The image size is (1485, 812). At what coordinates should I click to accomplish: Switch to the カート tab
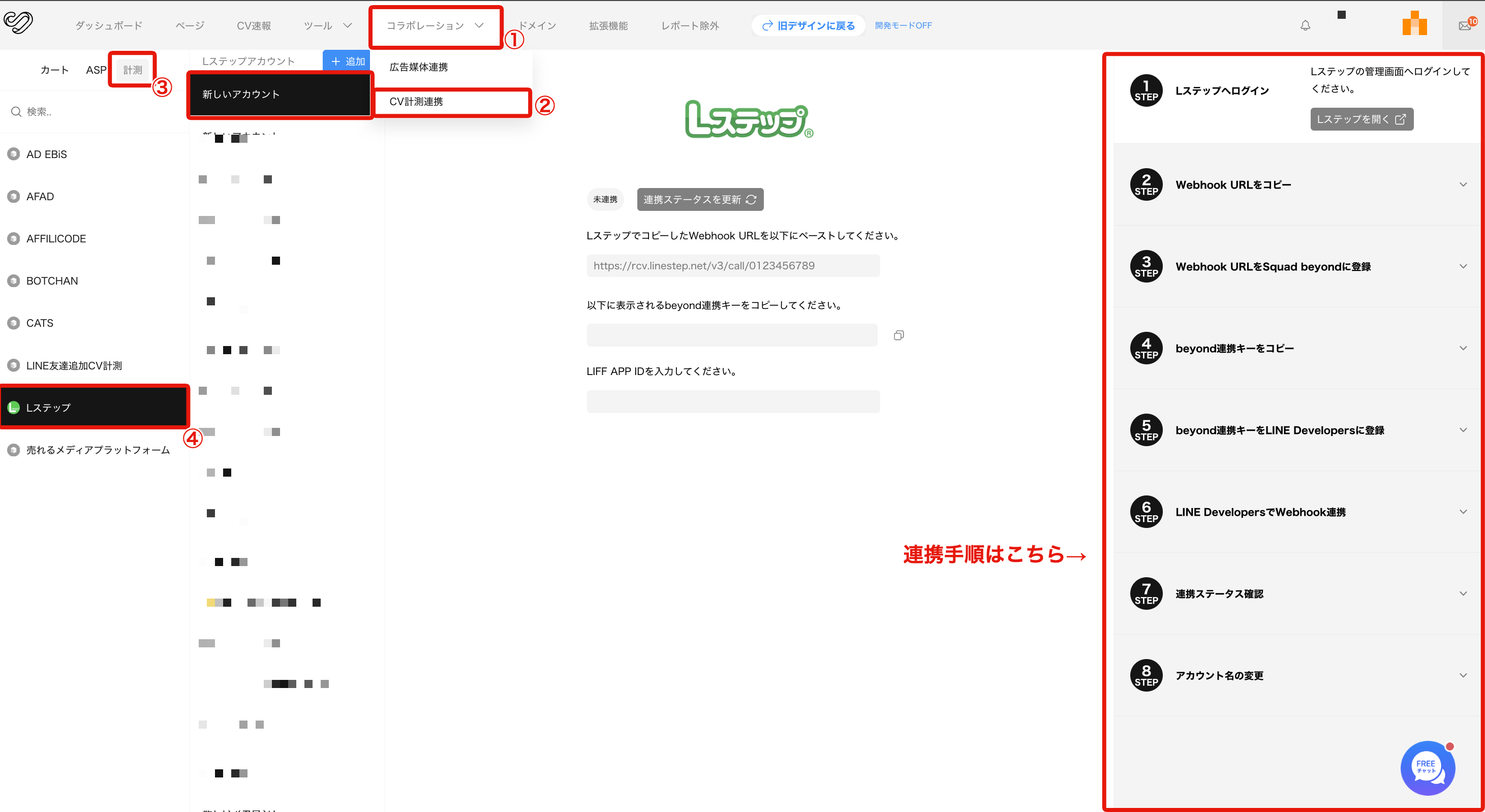click(x=55, y=70)
